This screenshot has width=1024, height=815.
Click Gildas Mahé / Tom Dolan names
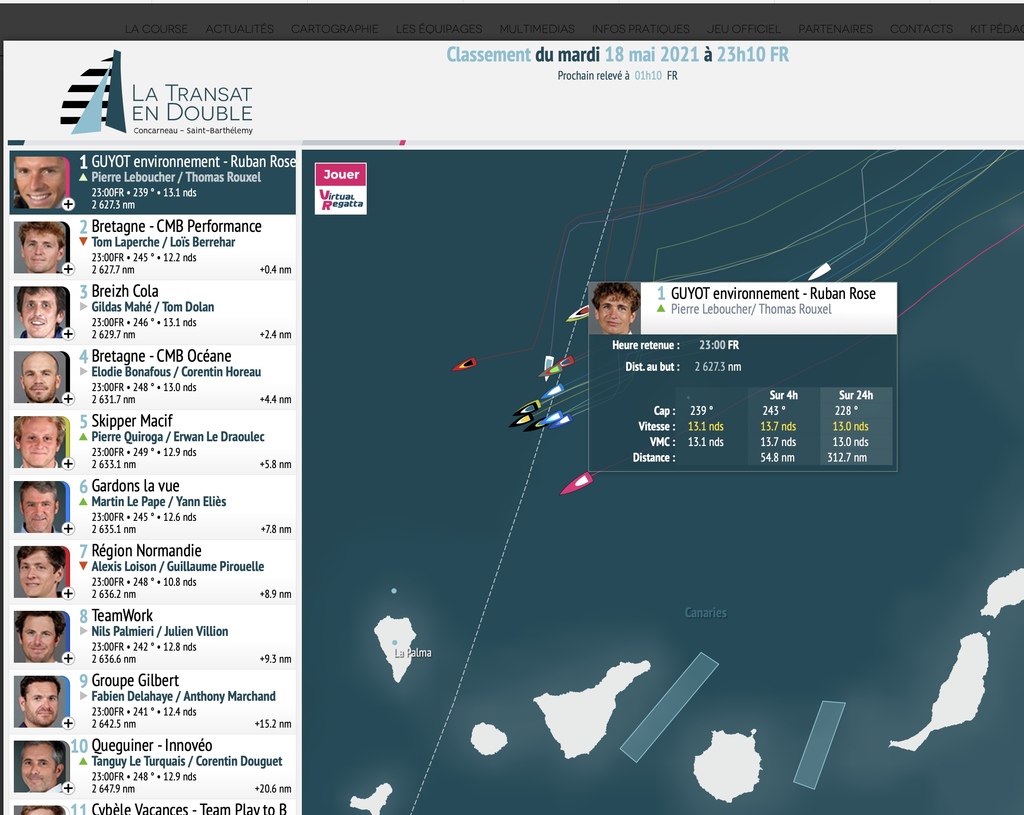tap(153, 306)
